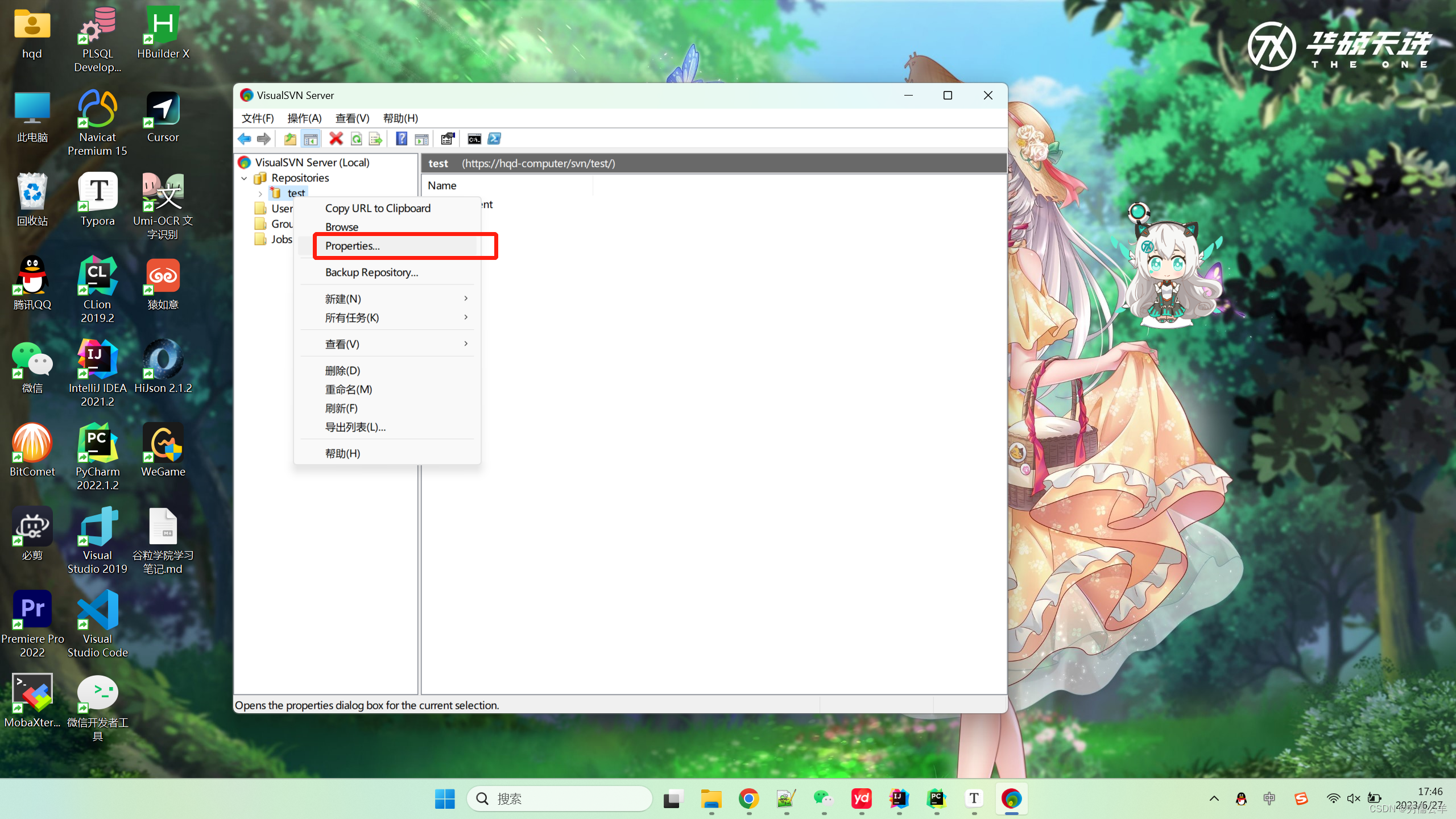1456x819 pixels.
Task: Toggle the Show/Hide Console Tree button
Action: [x=311, y=138]
